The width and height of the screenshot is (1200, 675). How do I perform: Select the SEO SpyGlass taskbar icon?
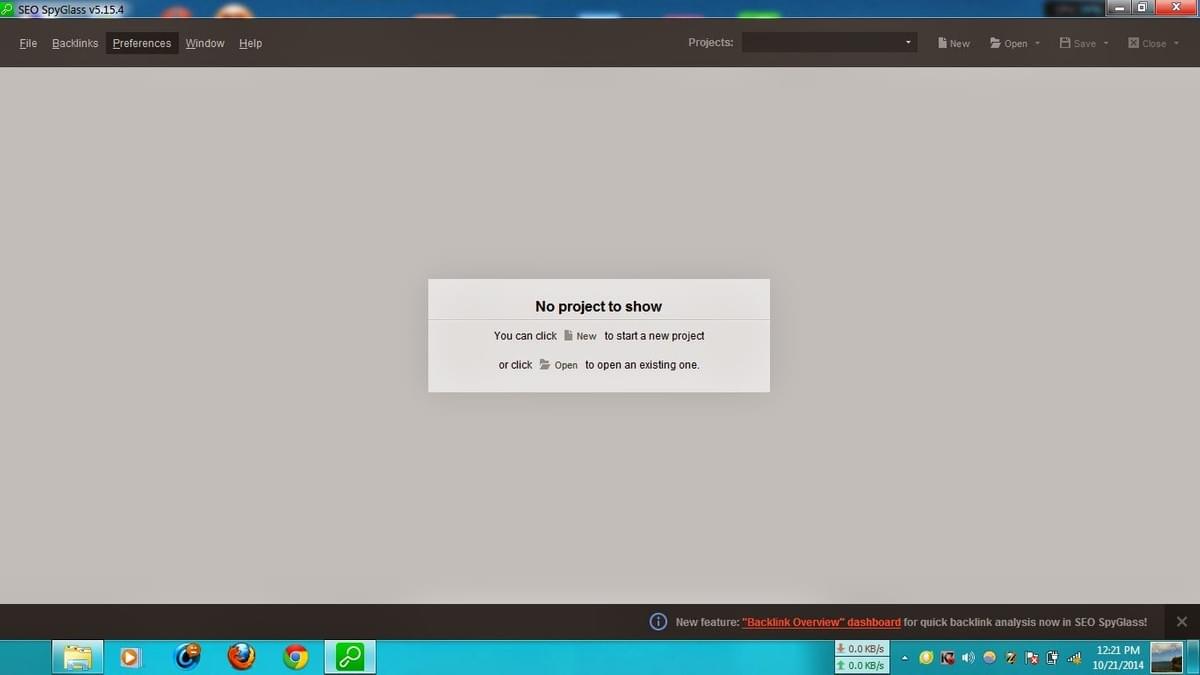(x=349, y=656)
